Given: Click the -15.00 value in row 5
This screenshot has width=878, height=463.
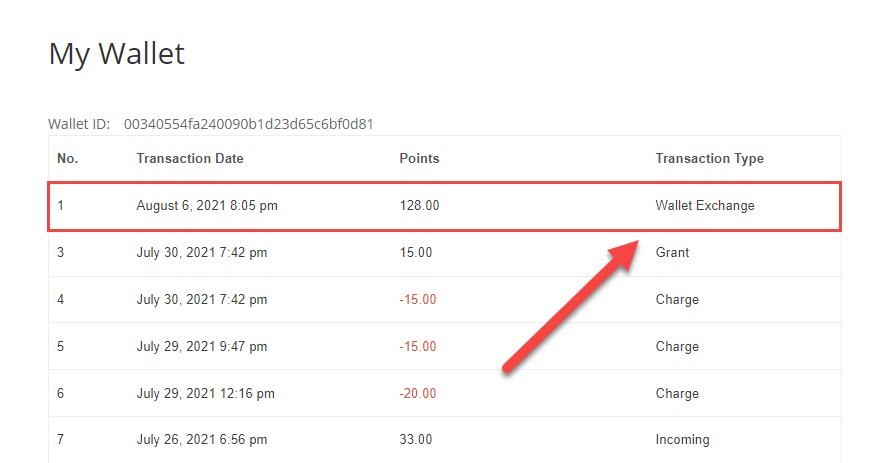Looking at the screenshot, I should [x=418, y=347].
